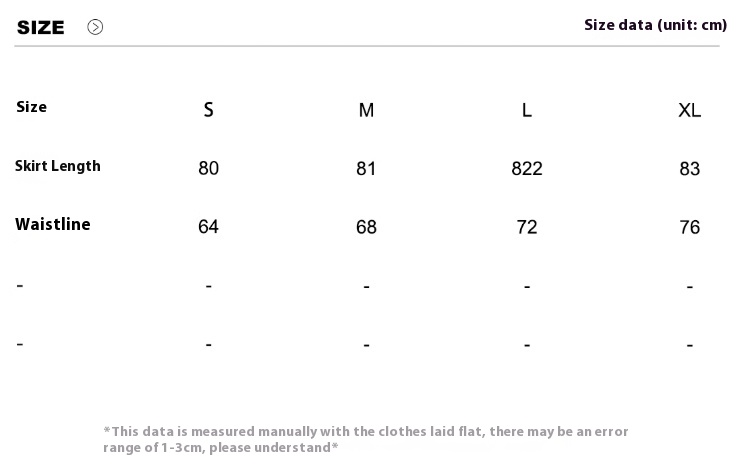The width and height of the screenshot is (750, 469).
Task: Click waistline value 72
Action: (x=527, y=227)
